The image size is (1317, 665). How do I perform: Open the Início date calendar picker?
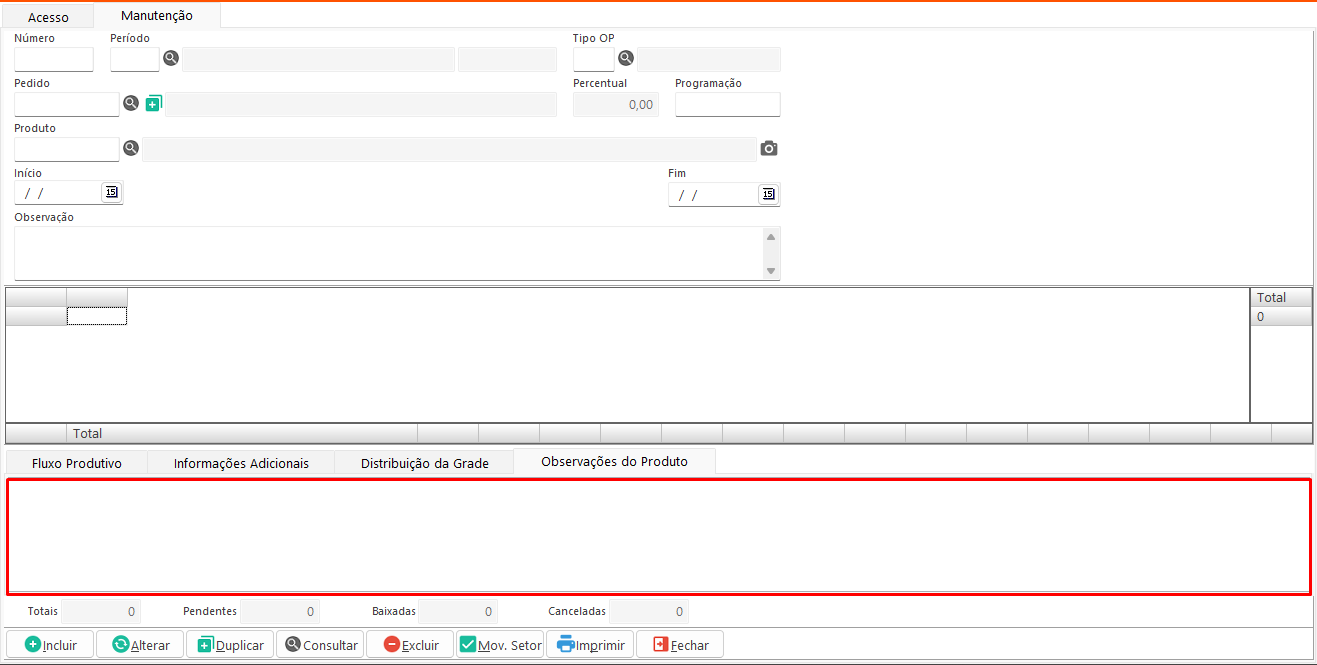coord(111,192)
